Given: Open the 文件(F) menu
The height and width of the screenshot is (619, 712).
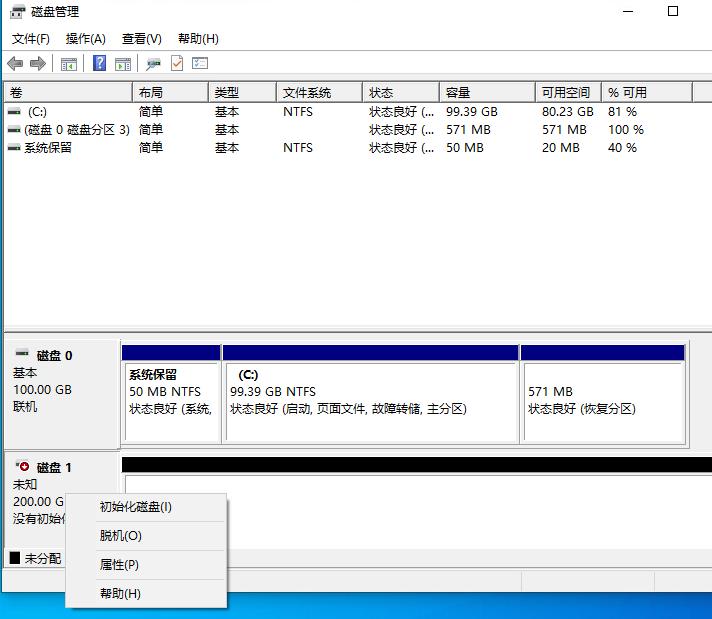Looking at the screenshot, I should (x=30, y=39).
